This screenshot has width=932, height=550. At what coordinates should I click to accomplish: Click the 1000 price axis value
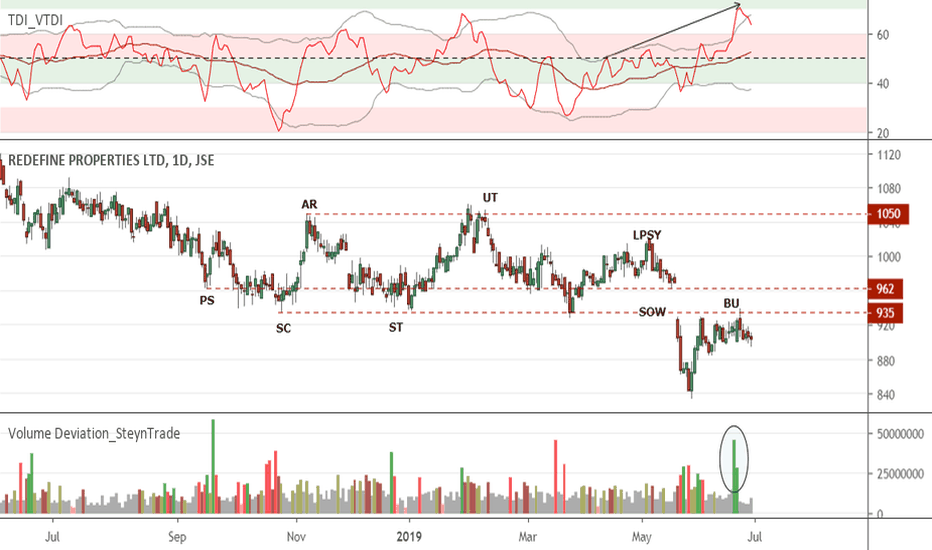889,257
